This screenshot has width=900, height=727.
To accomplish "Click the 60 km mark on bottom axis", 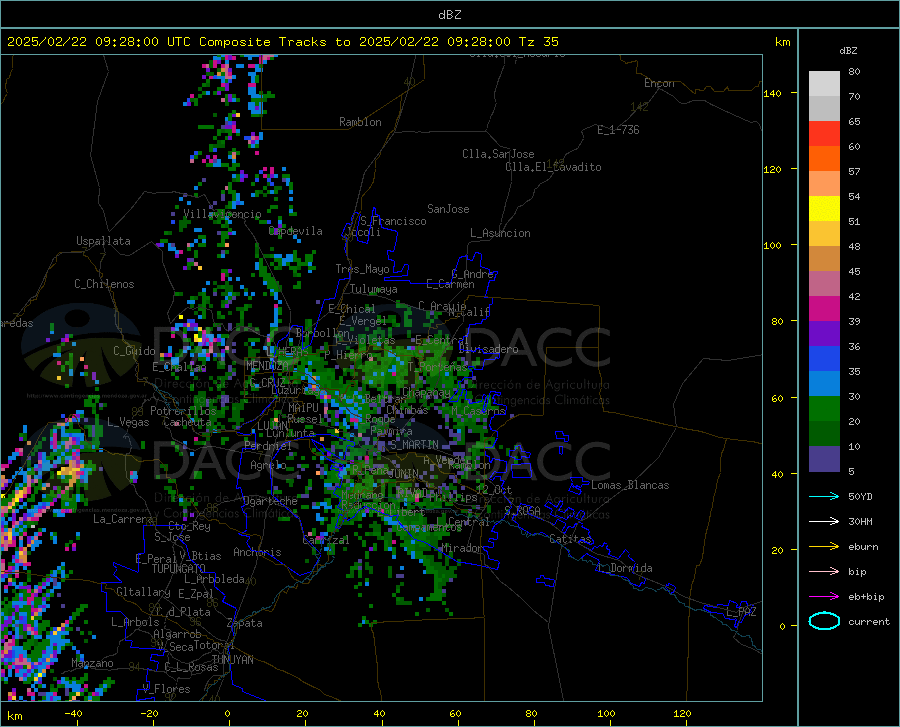I will click(x=455, y=714).
